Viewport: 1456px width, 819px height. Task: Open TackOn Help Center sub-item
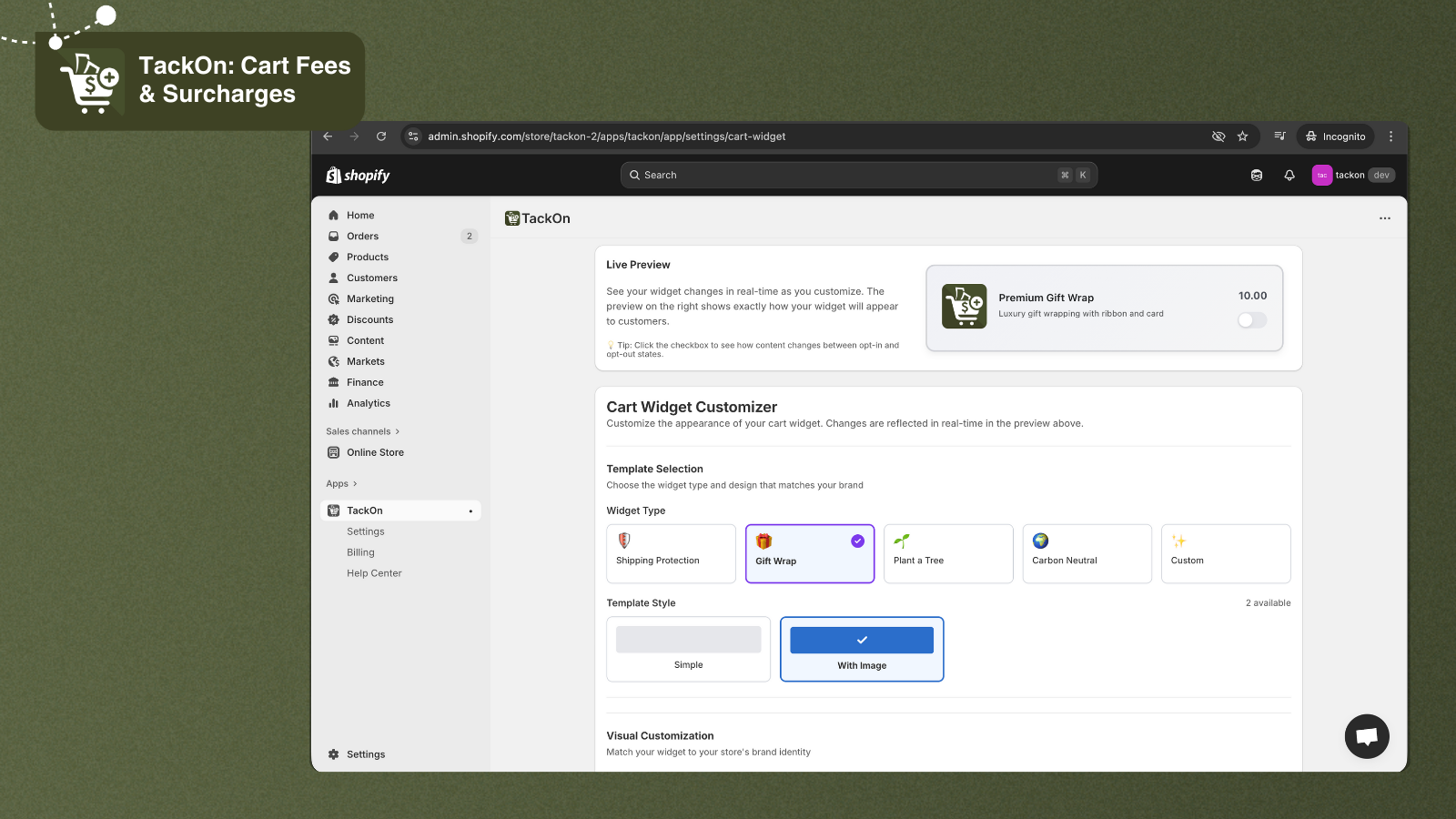[374, 574]
